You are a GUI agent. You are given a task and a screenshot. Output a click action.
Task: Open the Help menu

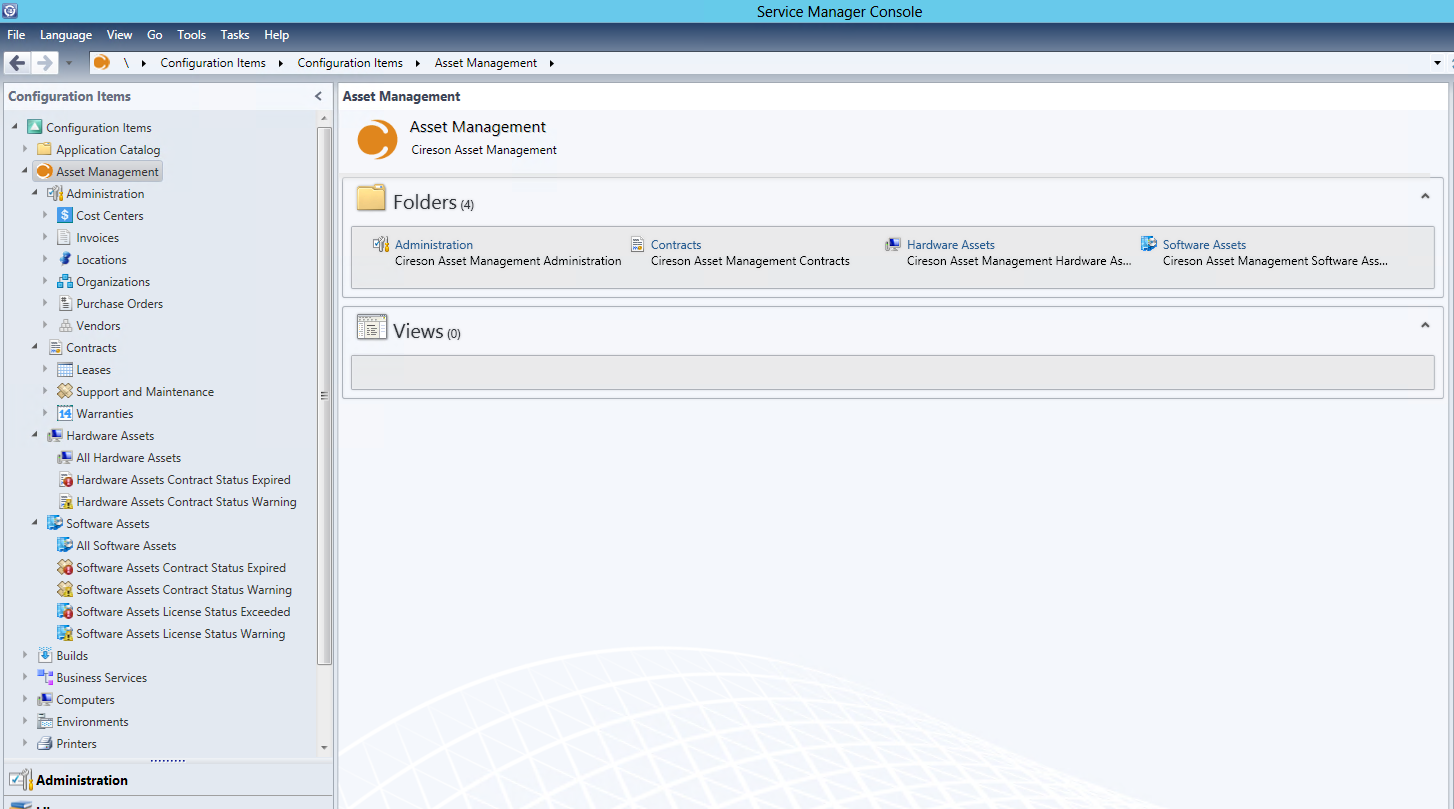277,35
